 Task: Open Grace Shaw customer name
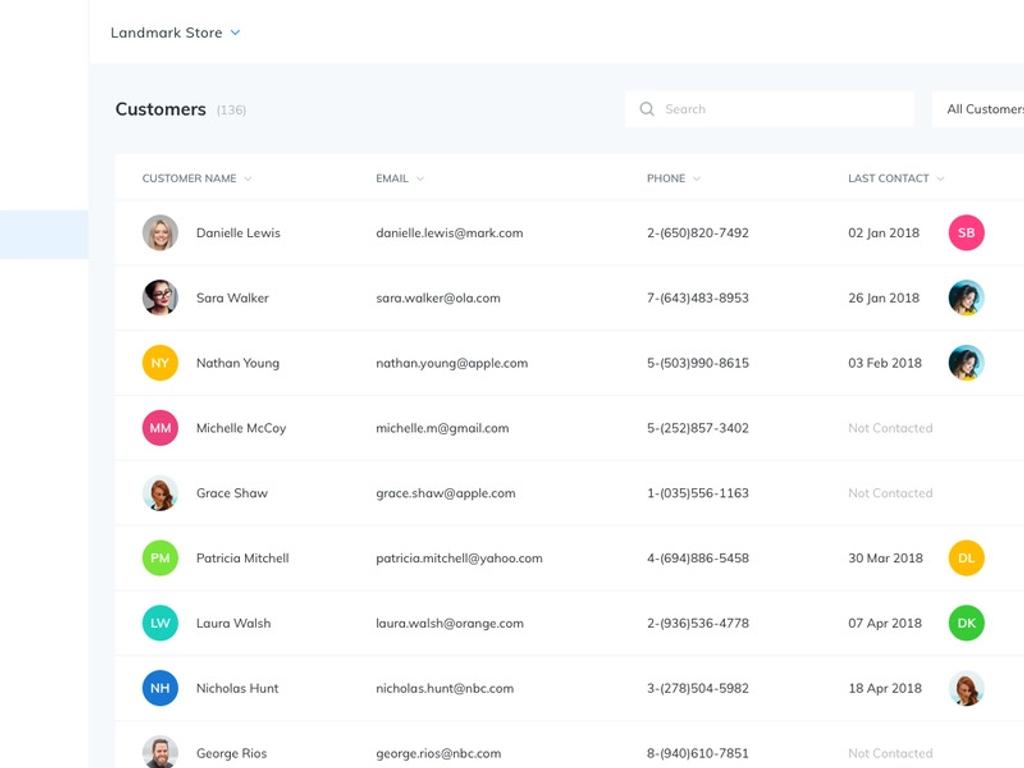tap(232, 493)
